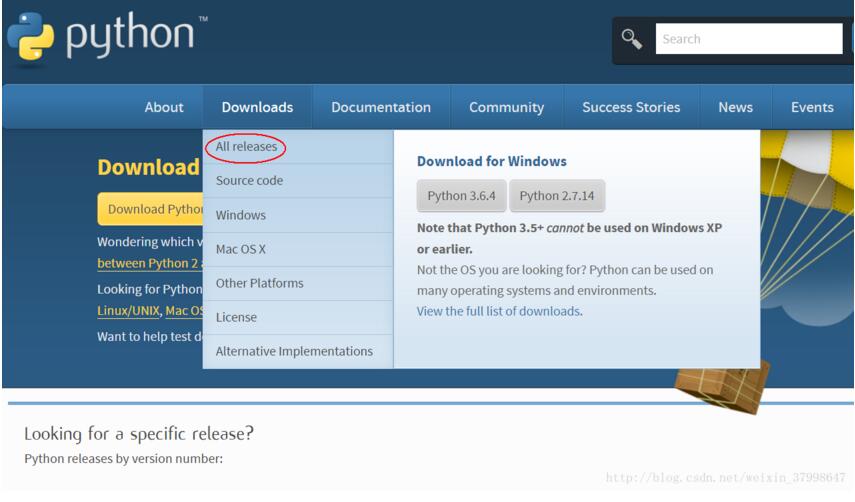Follow the 'between Python 2' link
This screenshot has width=855, height=502.
click(x=147, y=263)
